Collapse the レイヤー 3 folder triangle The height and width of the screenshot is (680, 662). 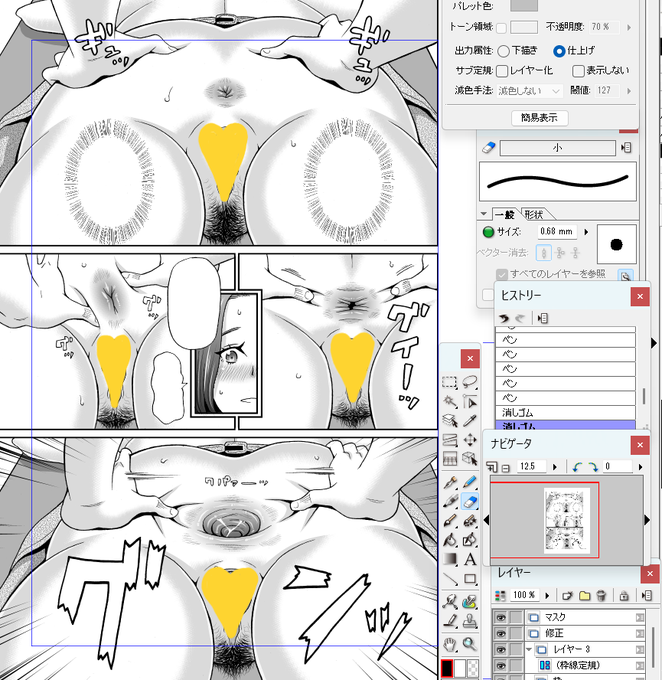pos(529,649)
